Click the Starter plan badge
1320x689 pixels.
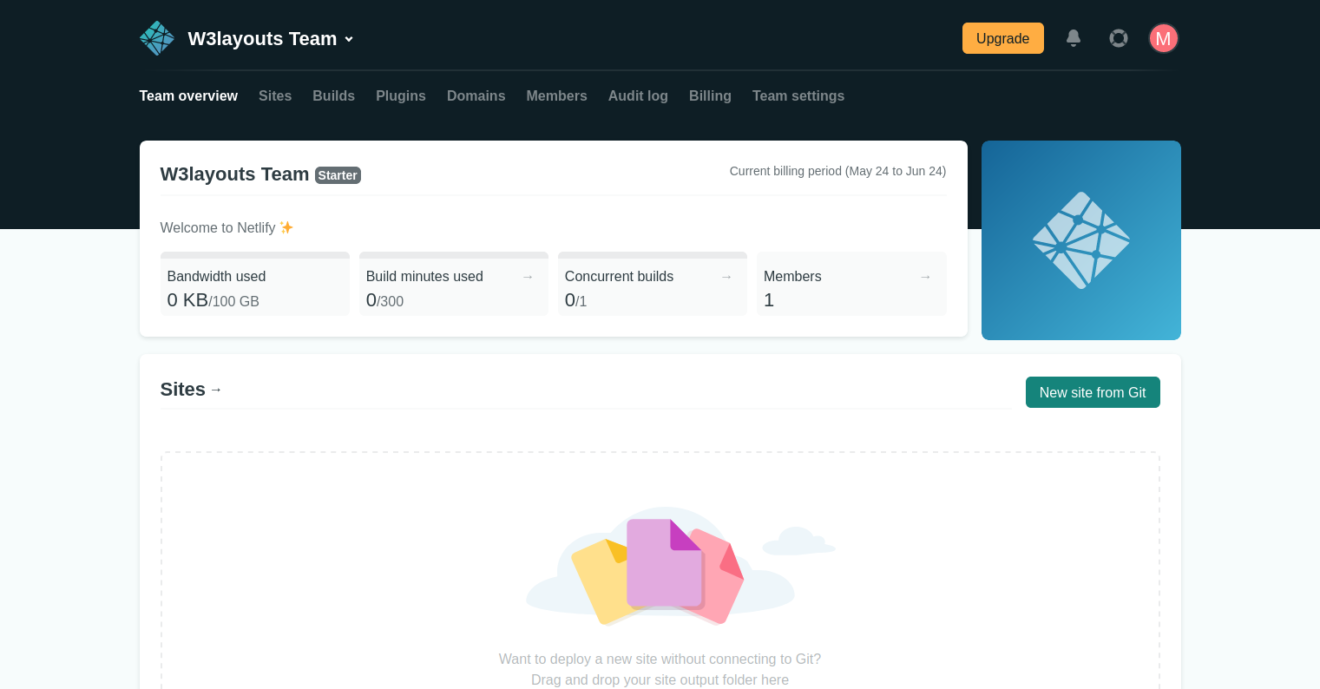(x=338, y=175)
